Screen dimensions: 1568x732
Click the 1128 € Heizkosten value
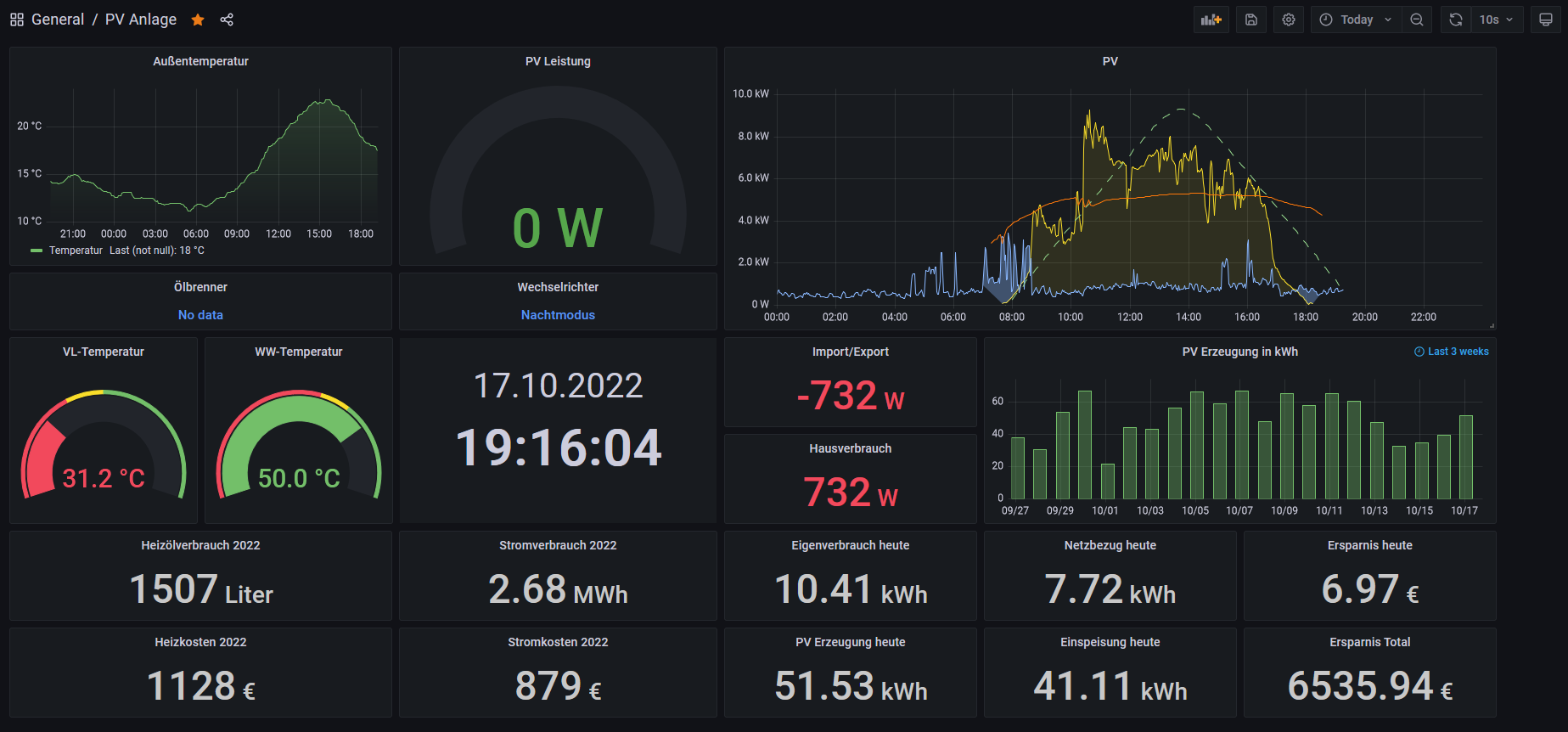tap(200, 686)
